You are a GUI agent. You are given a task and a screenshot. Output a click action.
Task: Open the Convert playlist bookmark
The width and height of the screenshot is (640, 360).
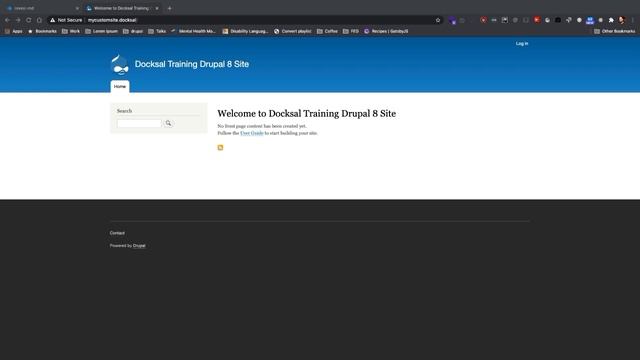point(293,31)
